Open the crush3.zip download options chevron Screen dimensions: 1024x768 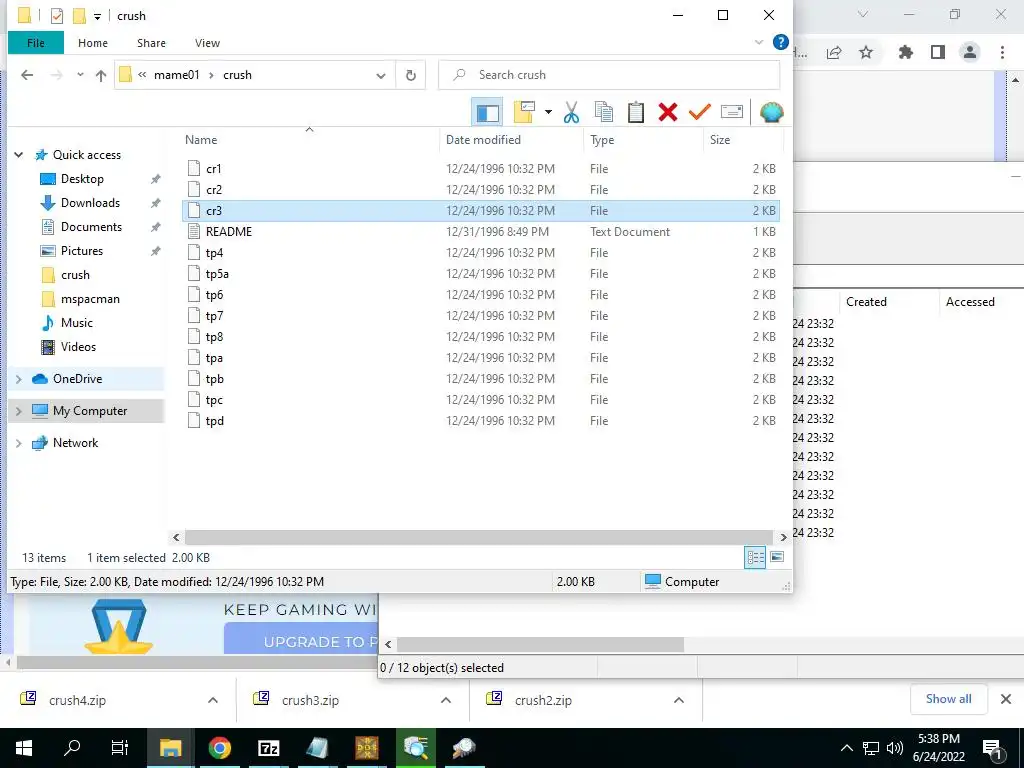446,700
